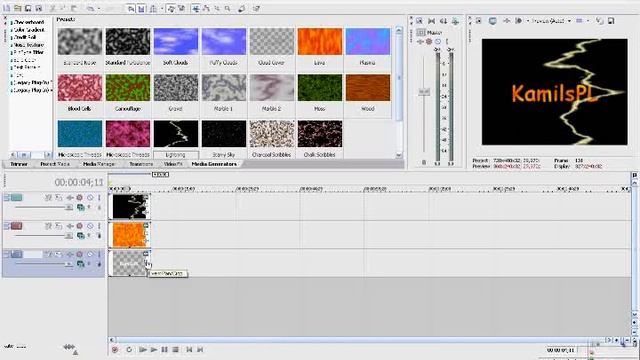This screenshot has height=360, width=640.
Task: Toggle the Enable Snapping toolbar button
Action: (131, 9)
